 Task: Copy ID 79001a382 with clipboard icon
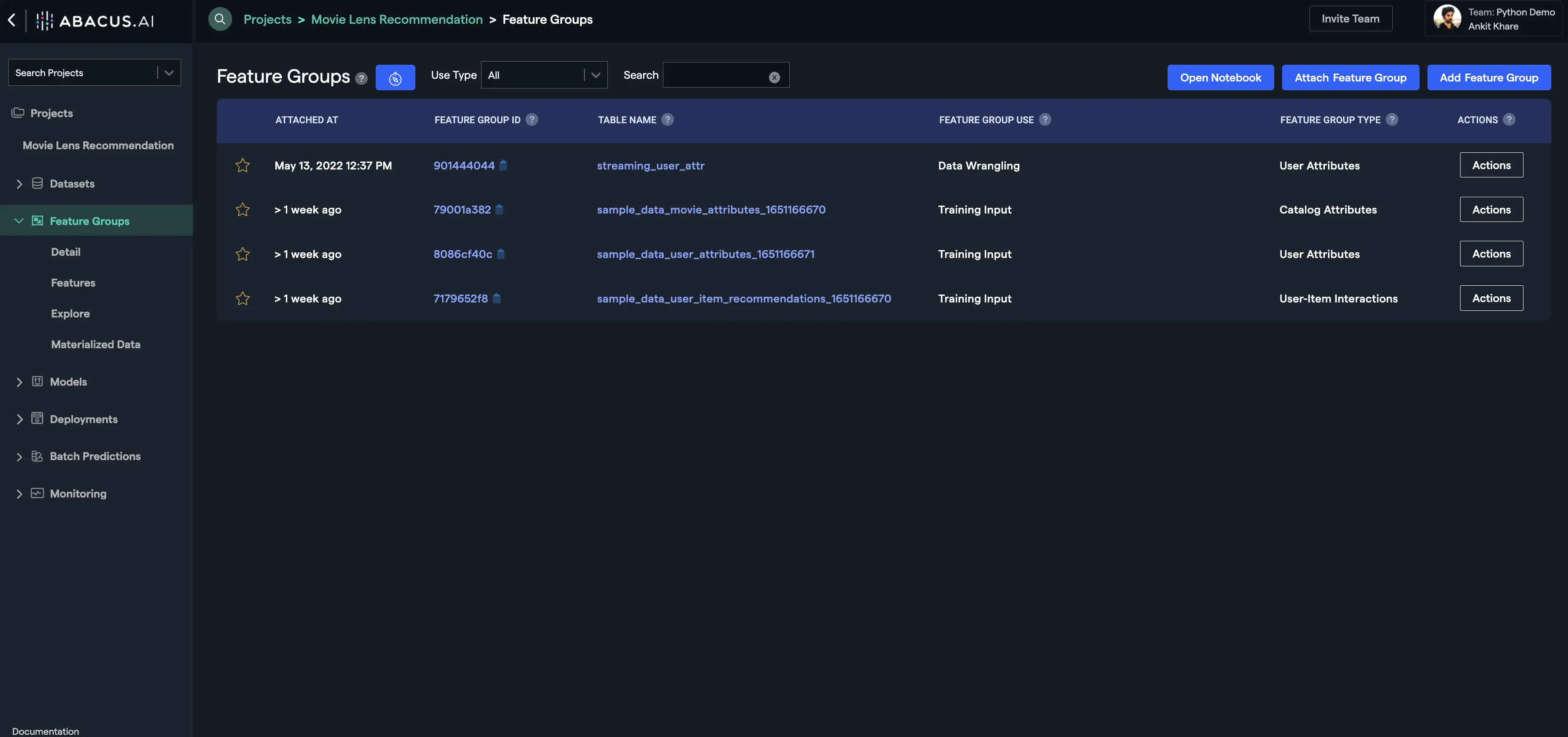(499, 210)
